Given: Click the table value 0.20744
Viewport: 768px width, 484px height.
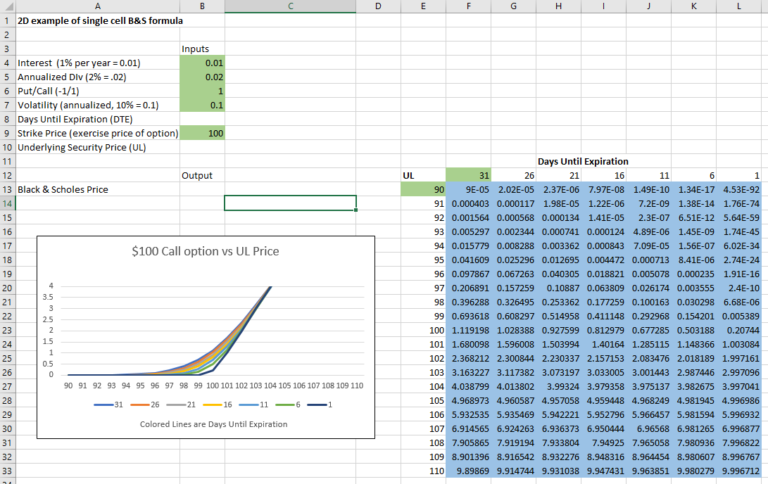Looking at the screenshot, I should pos(739,330).
